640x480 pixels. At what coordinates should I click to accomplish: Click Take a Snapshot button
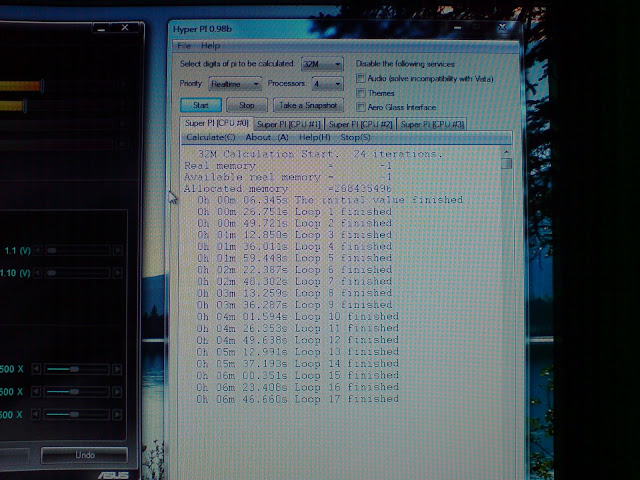308,105
